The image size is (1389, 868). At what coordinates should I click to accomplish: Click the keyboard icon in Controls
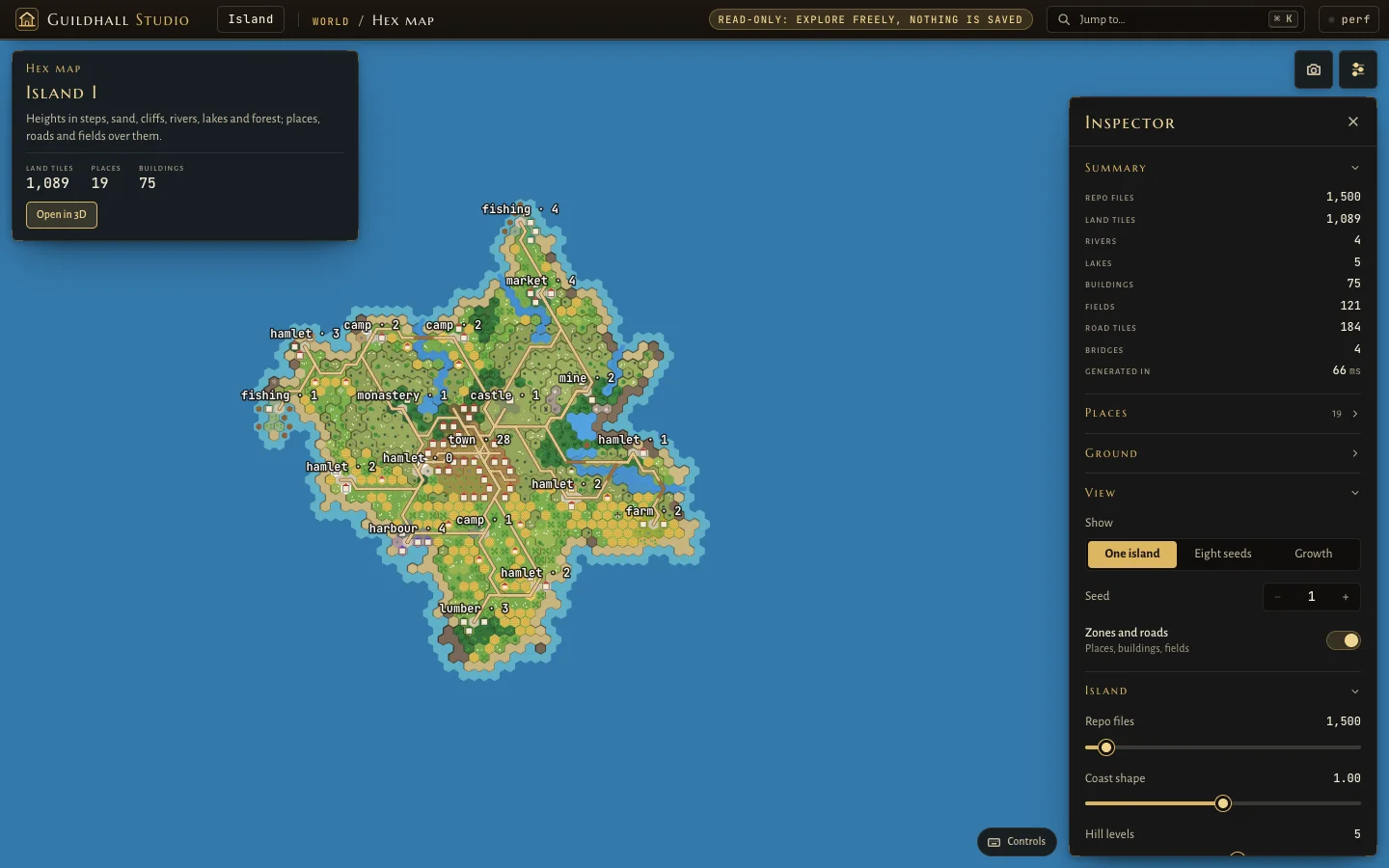pos(994,842)
